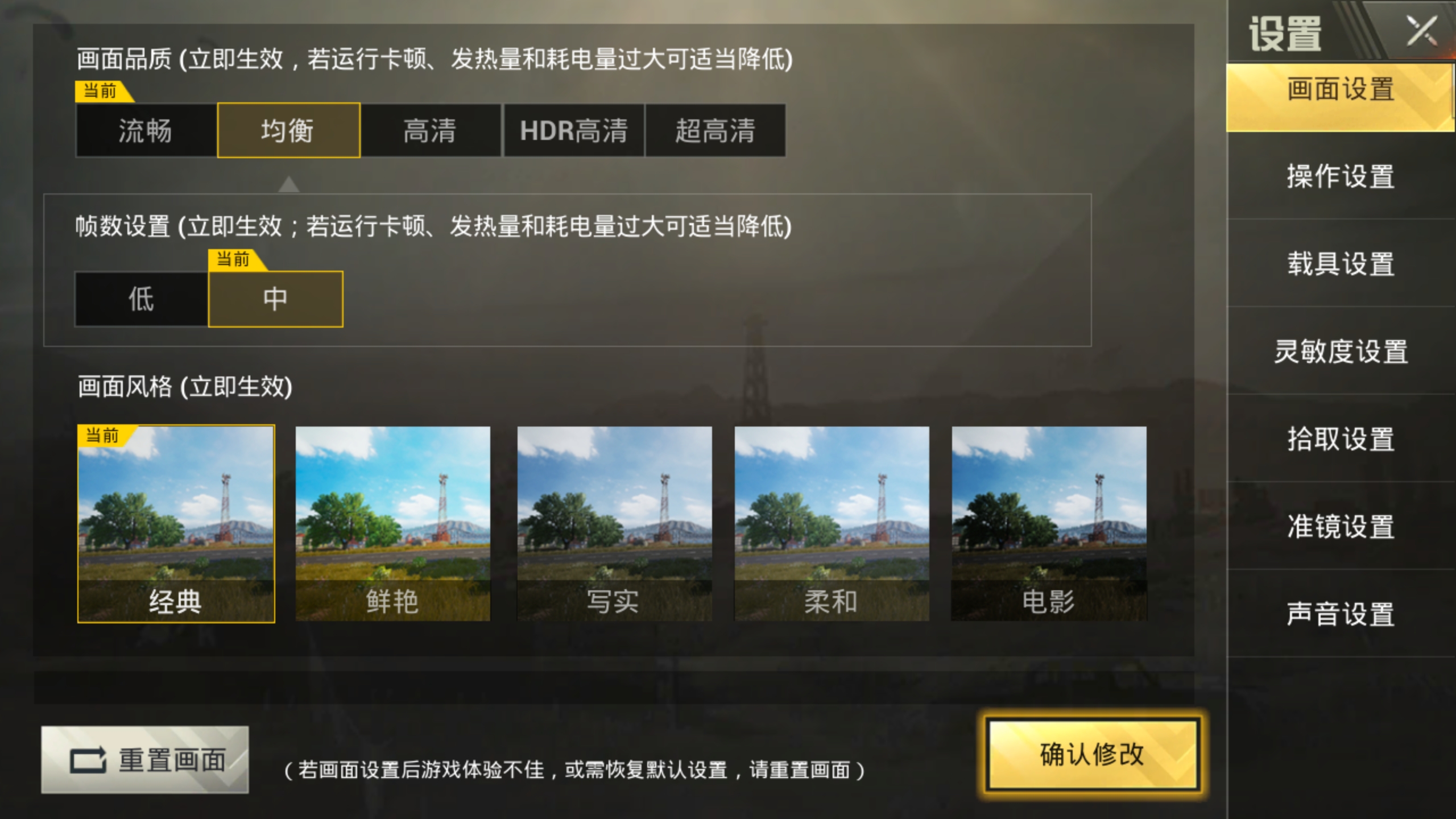The width and height of the screenshot is (1456, 819).
Task: Pick the 鲜艳 style thumbnail
Action: [393, 523]
